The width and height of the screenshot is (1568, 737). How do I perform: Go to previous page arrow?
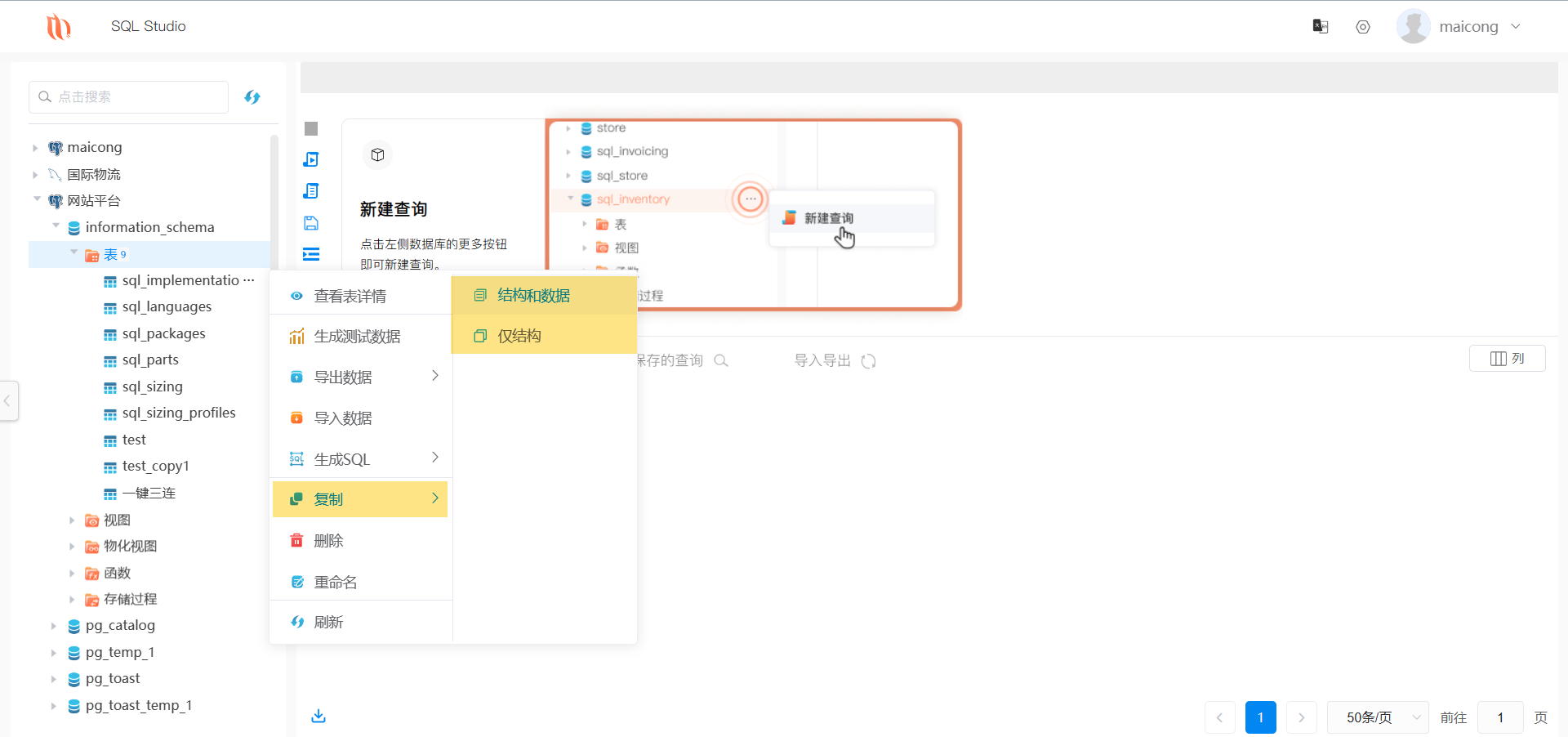coord(1220,717)
